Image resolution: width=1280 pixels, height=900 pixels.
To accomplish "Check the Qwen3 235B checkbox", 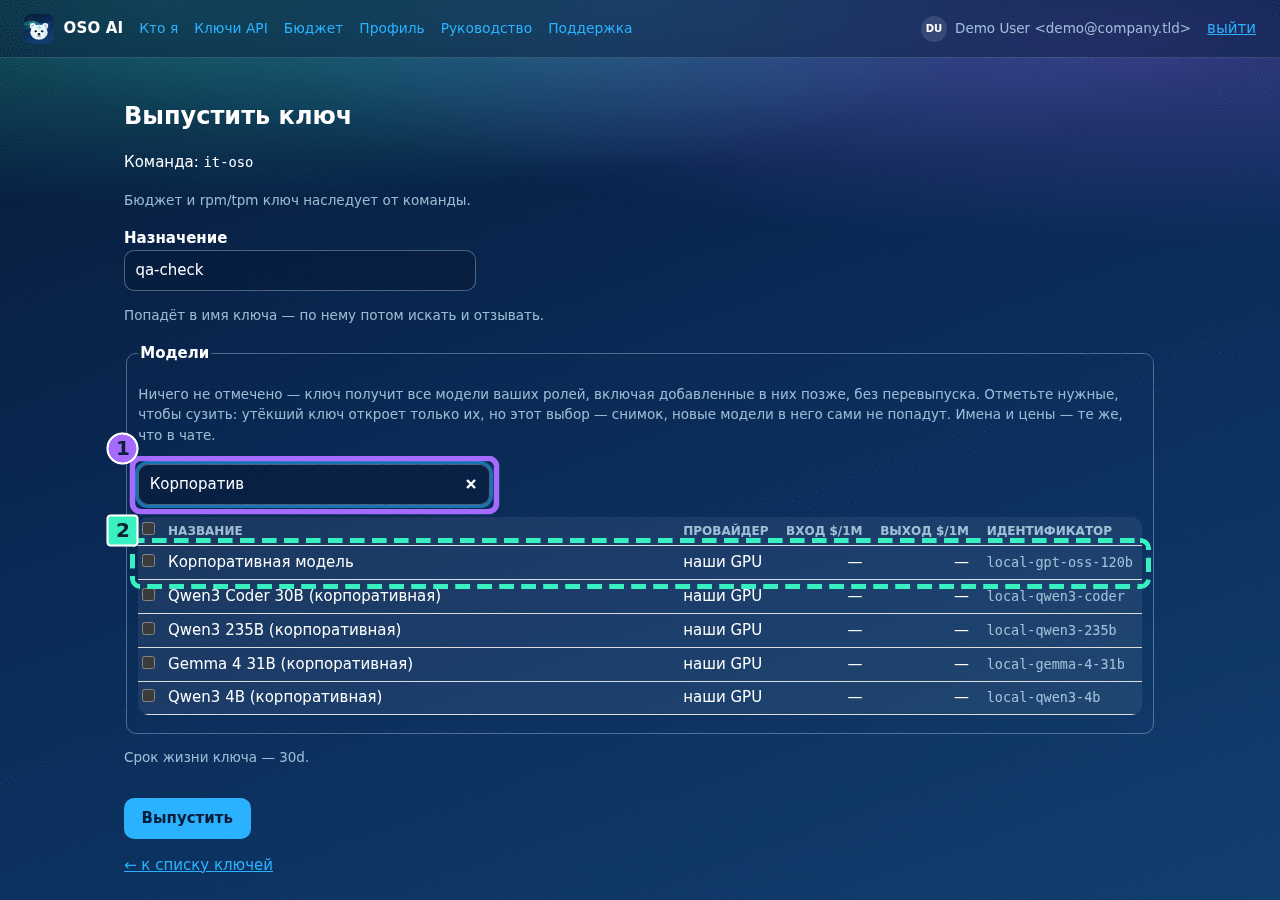I will coord(148,628).
